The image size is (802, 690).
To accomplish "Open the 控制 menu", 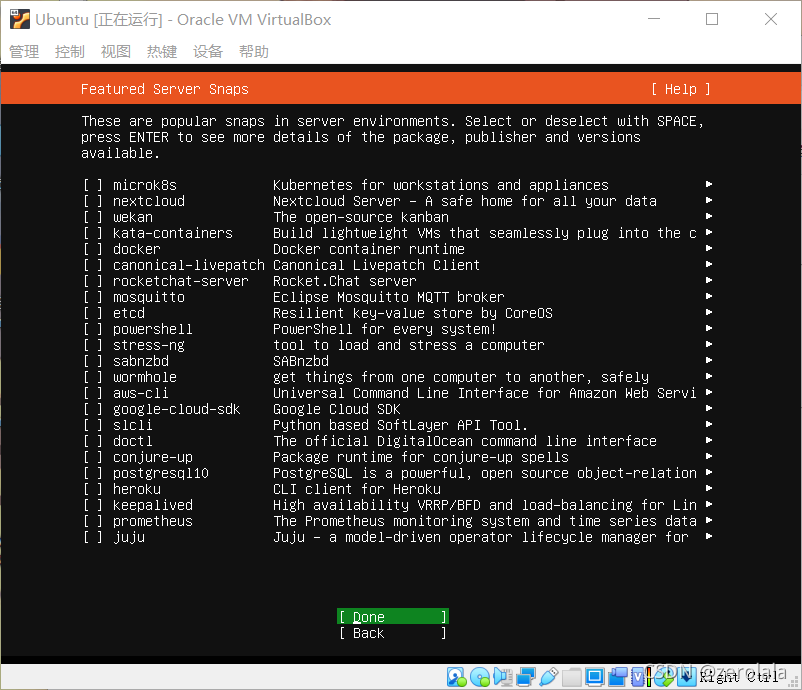I will 70,52.
